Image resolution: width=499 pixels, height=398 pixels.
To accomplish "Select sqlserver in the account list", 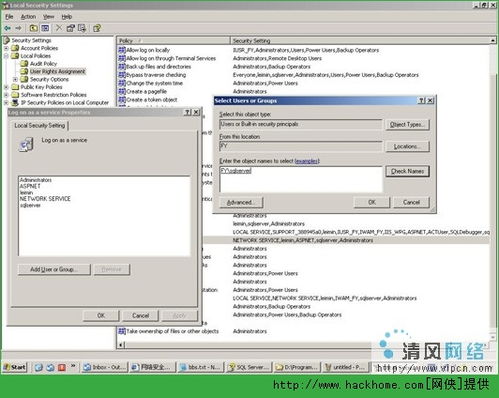I will [30, 205].
